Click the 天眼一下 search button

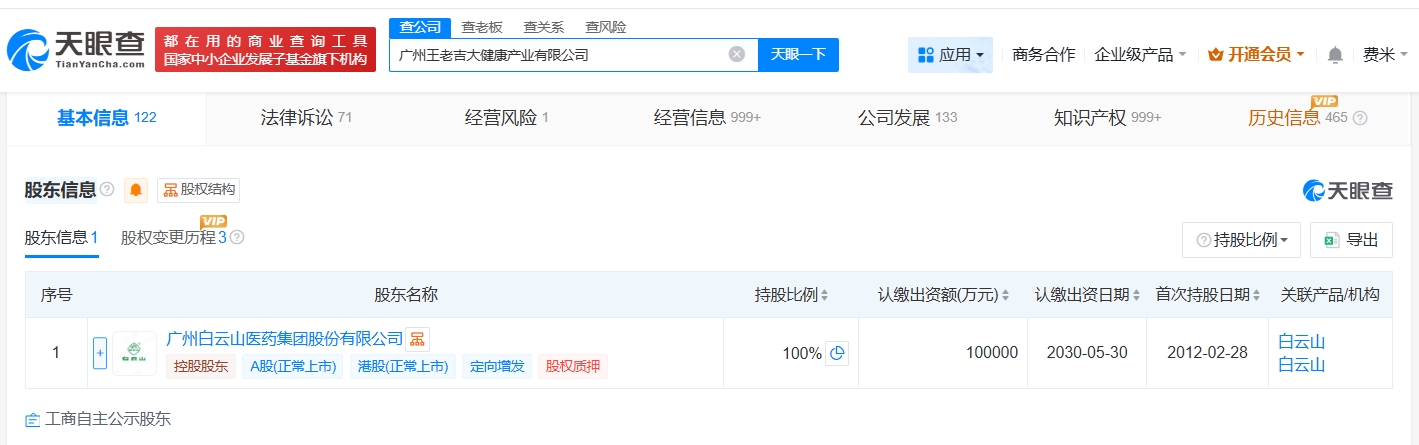pyautogui.click(x=798, y=55)
